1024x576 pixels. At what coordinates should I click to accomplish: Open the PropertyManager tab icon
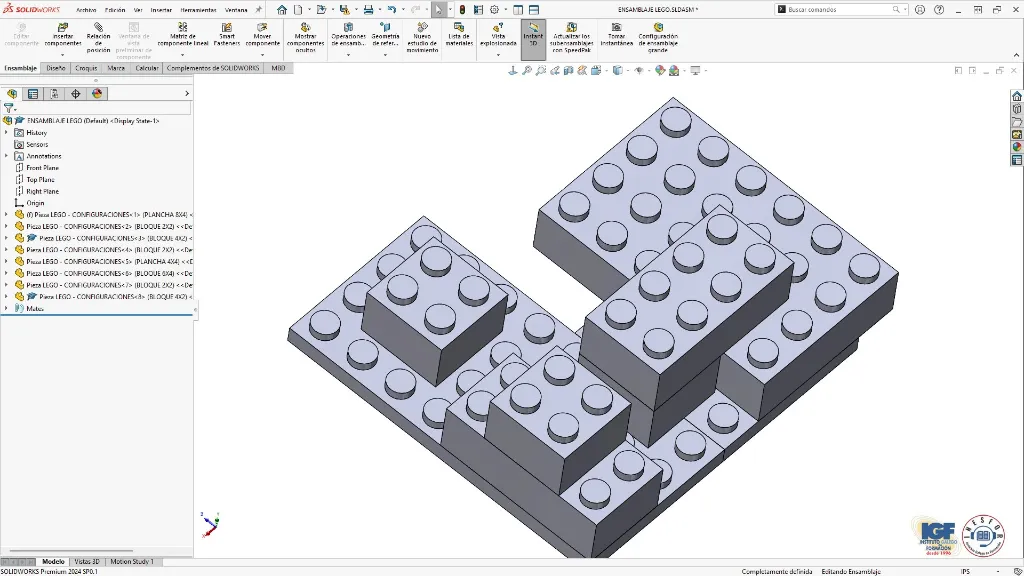coord(33,94)
